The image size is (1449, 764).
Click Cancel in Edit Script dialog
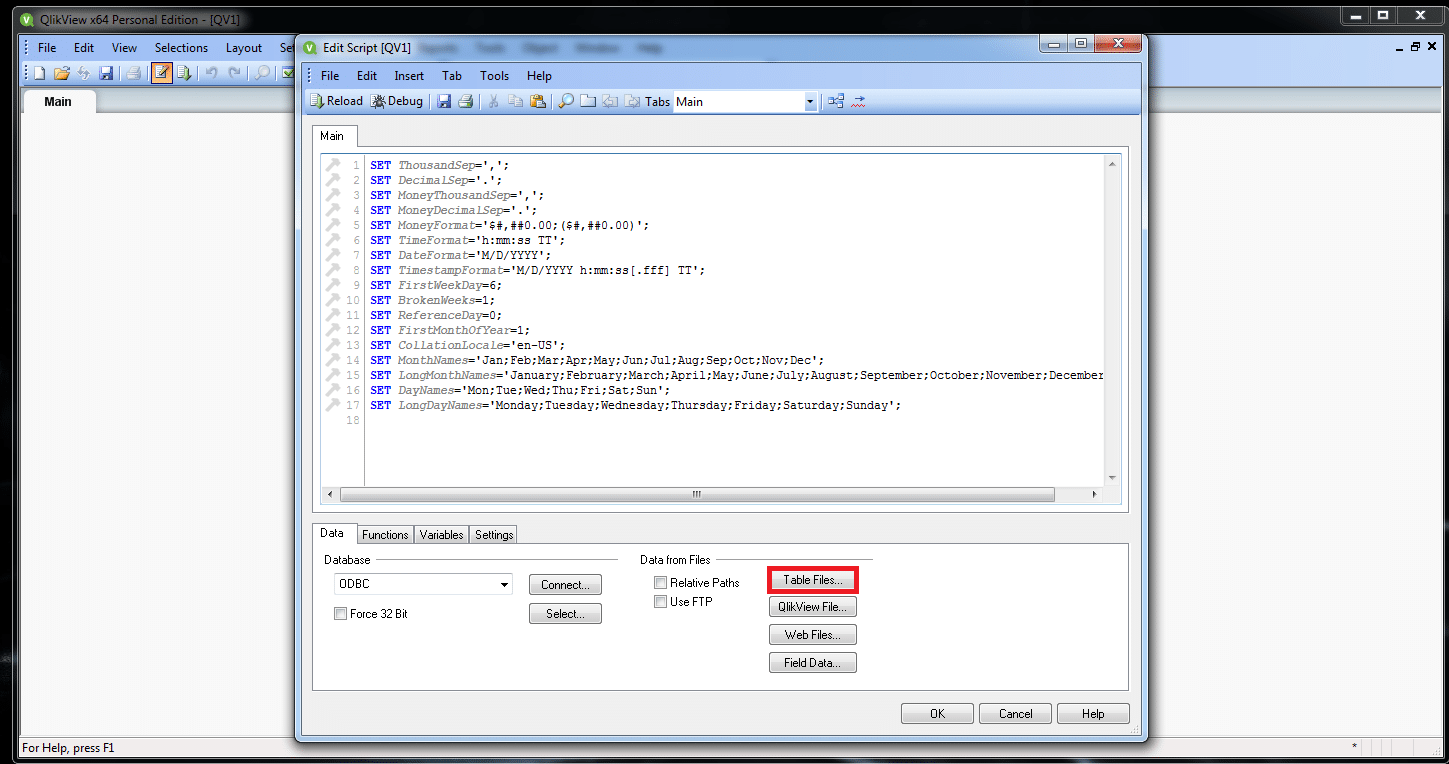tap(1015, 714)
